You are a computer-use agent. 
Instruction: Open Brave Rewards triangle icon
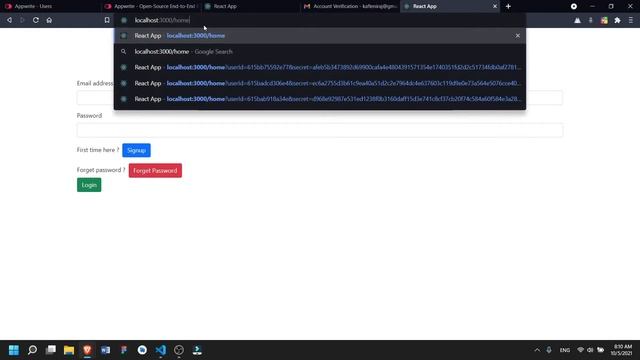577,20
